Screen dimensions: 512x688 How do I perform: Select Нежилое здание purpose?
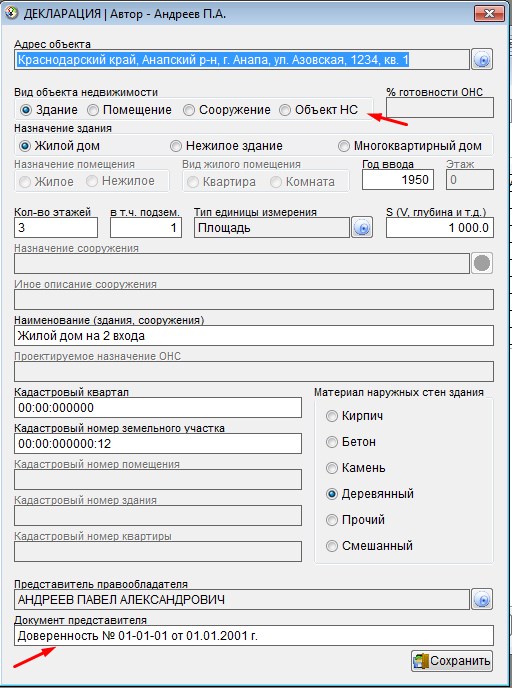coord(226,146)
